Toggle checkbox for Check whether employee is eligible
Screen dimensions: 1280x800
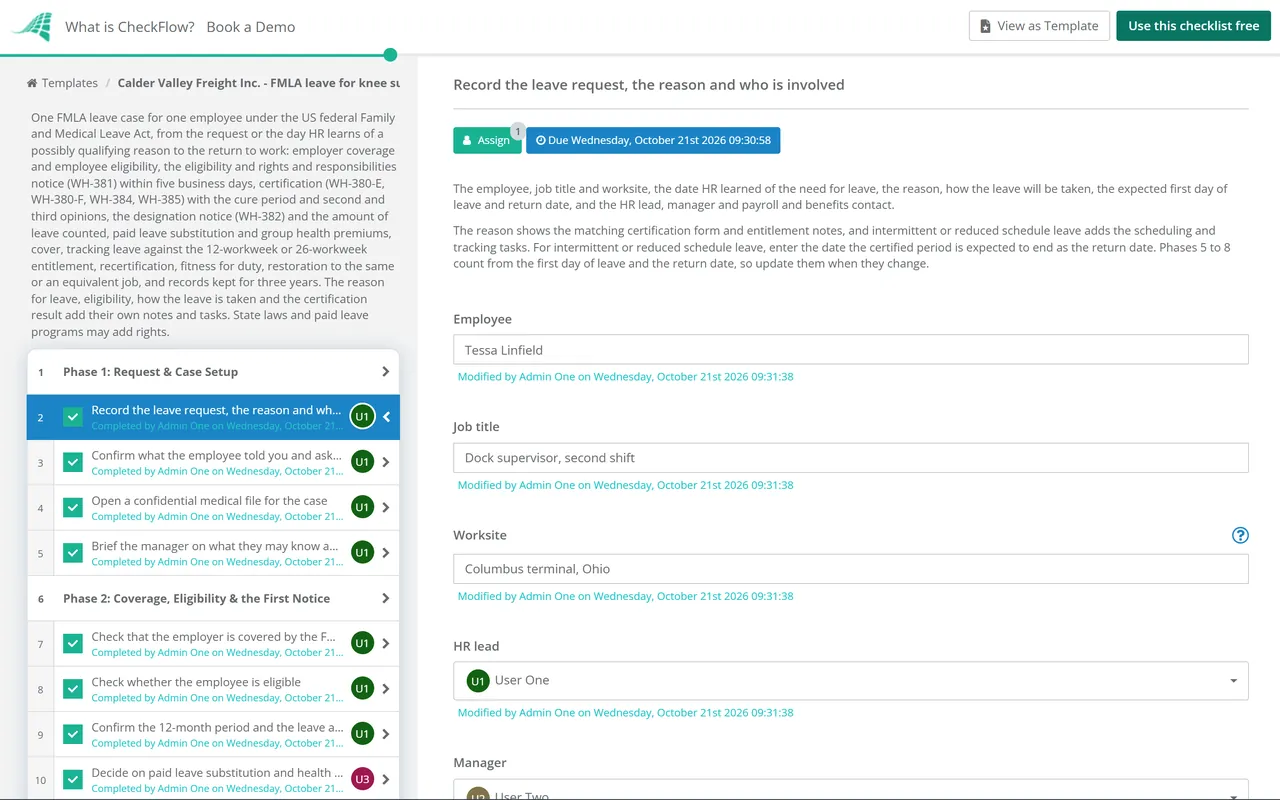point(73,688)
